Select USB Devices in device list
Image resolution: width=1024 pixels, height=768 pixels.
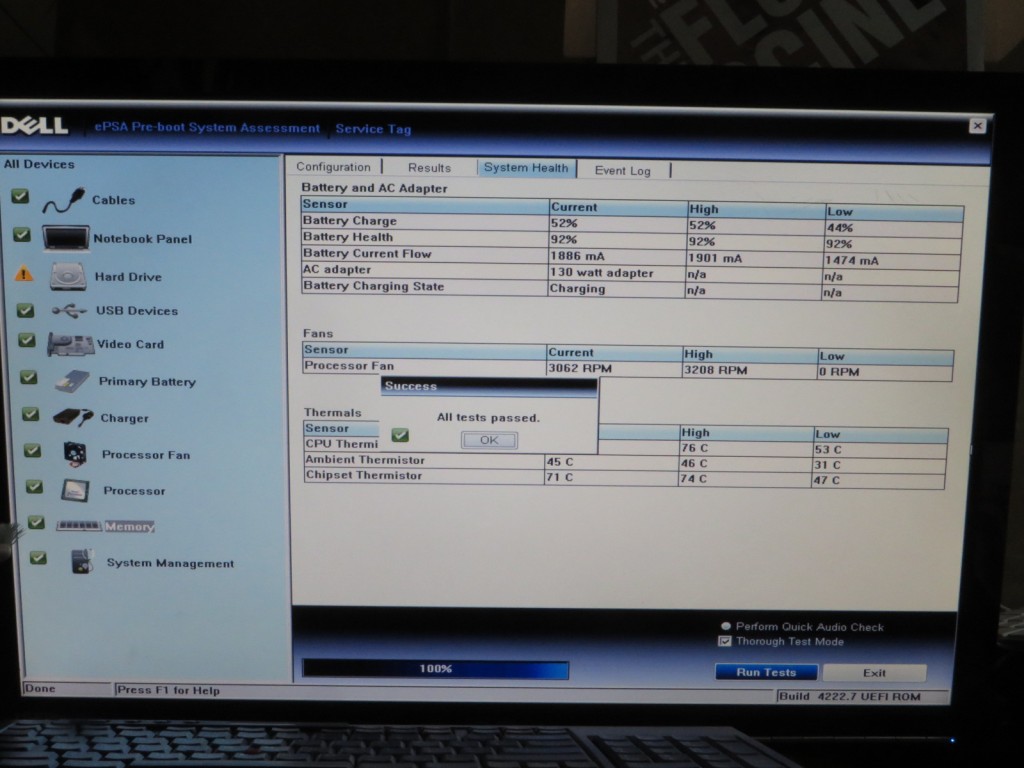[137, 311]
